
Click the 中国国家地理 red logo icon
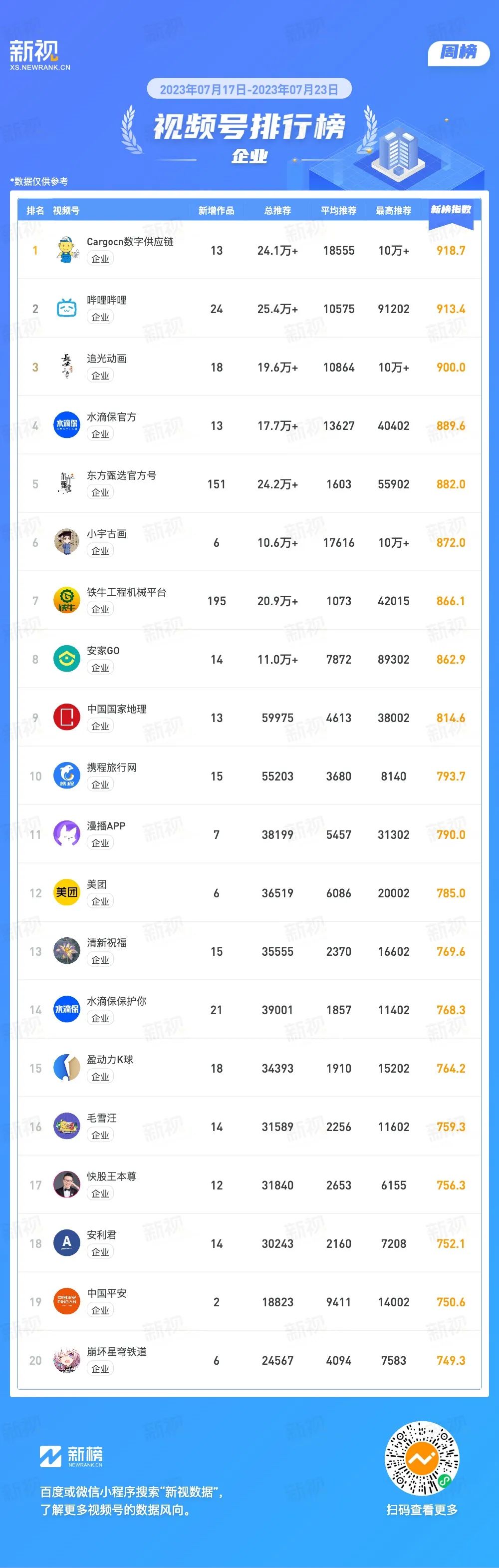tap(67, 718)
